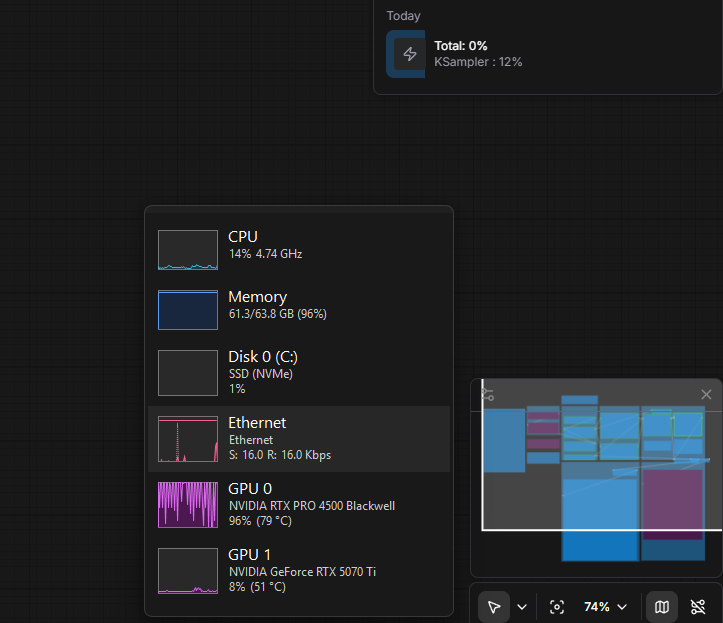The height and width of the screenshot is (623, 723).
Task: Click '8% (51 °C)' GPU 1 value
Action: click(257, 587)
